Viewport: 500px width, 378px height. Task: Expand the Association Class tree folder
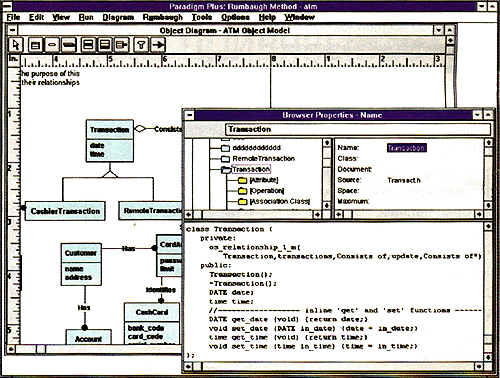tap(242, 202)
